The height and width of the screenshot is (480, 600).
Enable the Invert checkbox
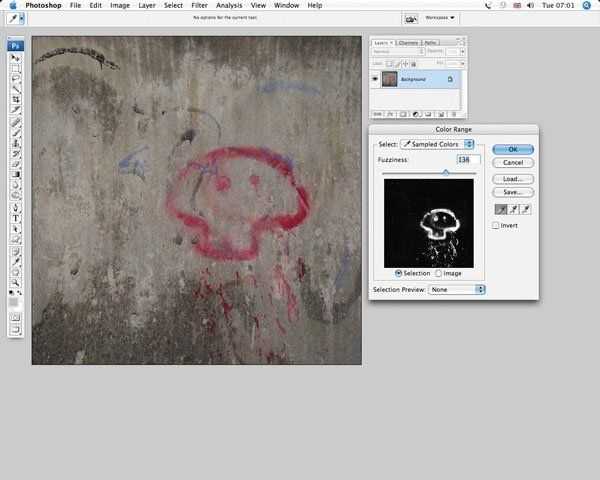496,225
